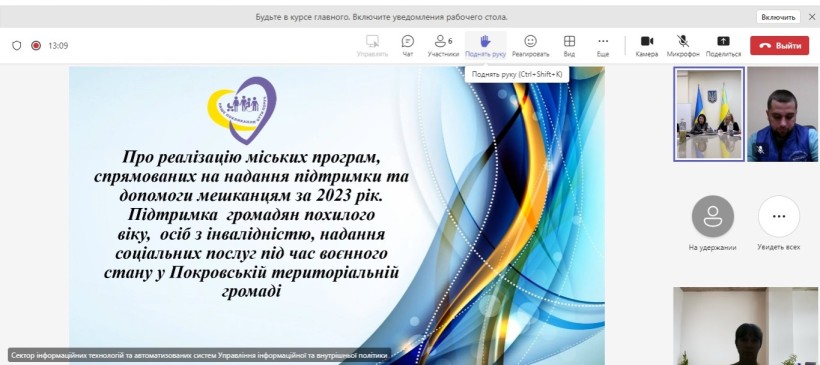Click the On hold participant avatar
Image resolution: width=820 pixels, height=365 pixels.
click(x=712, y=216)
